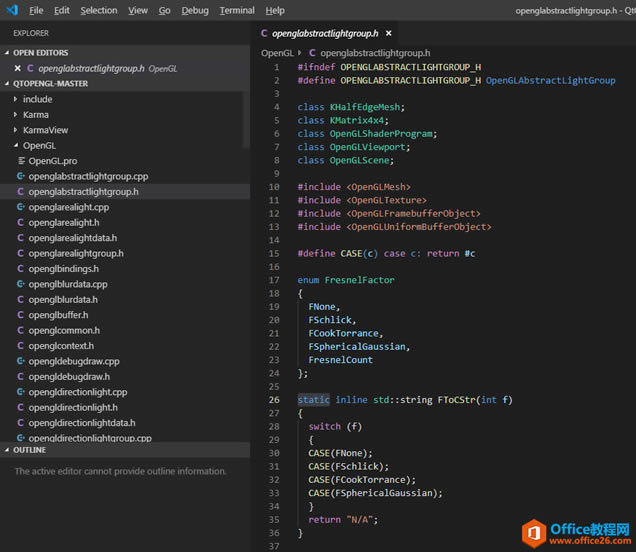The image size is (636, 552).
Task: Open openglcontext.h file
Action: click(125, 346)
